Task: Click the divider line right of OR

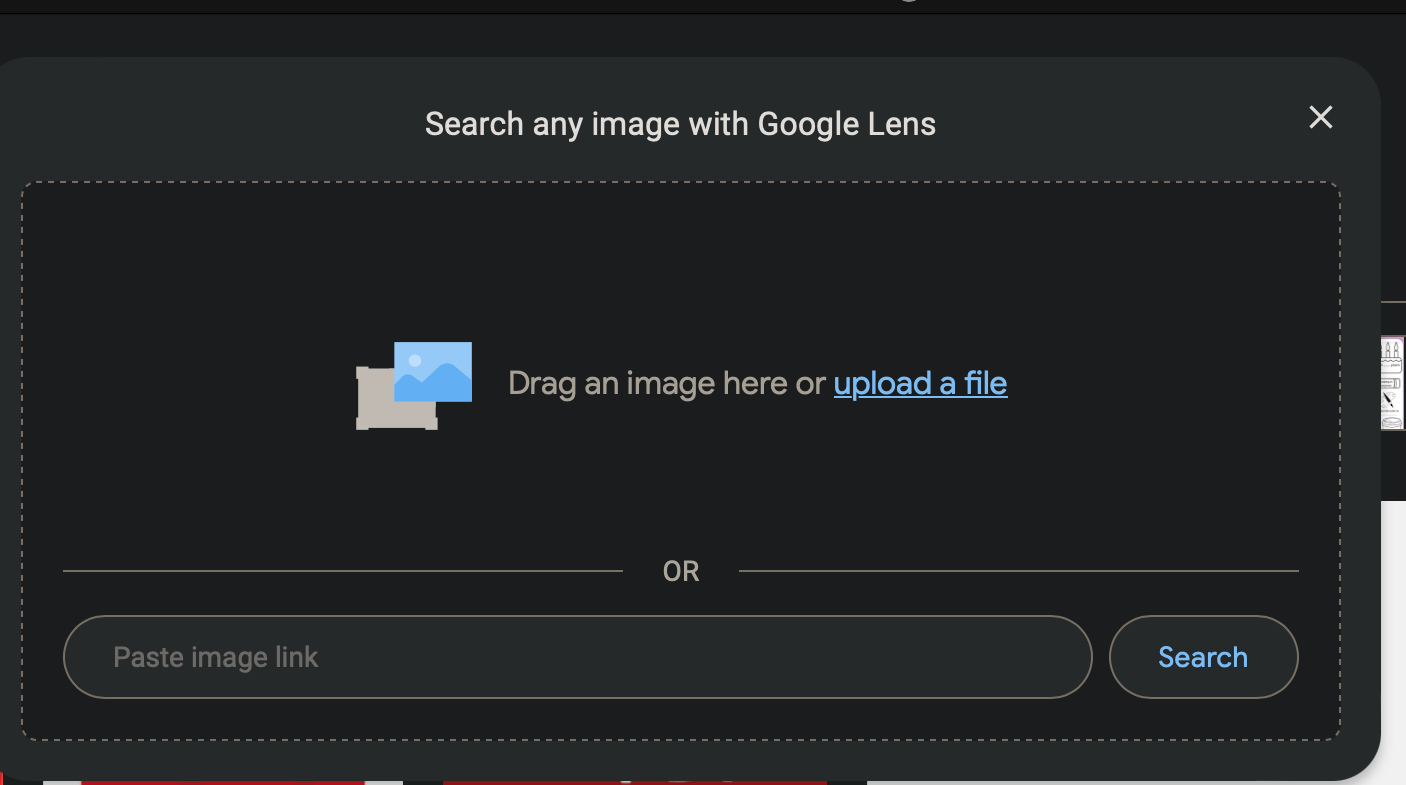Action: pyautogui.click(x=1018, y=571)
